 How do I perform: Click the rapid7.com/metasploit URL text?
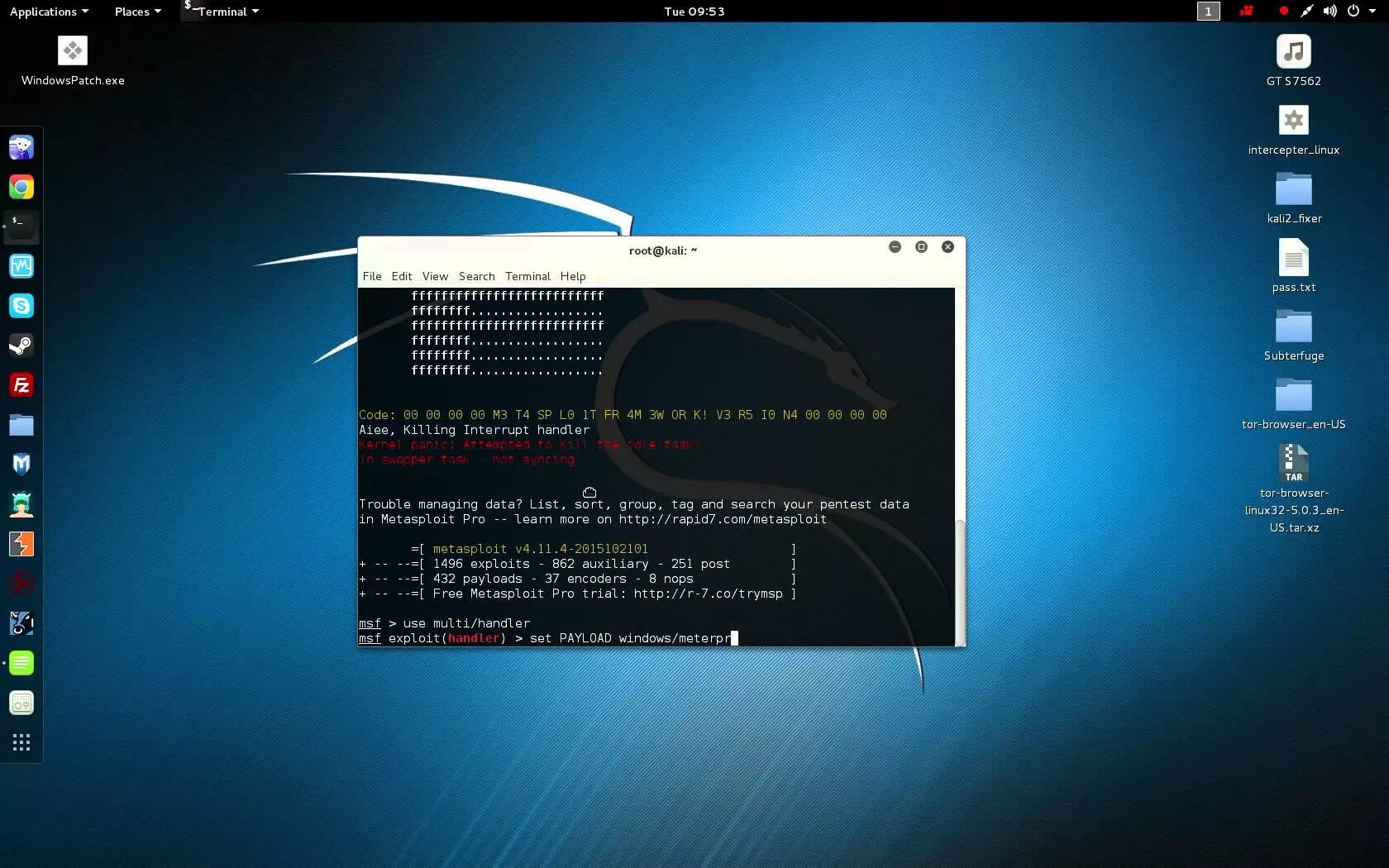[x=723, y=519]
